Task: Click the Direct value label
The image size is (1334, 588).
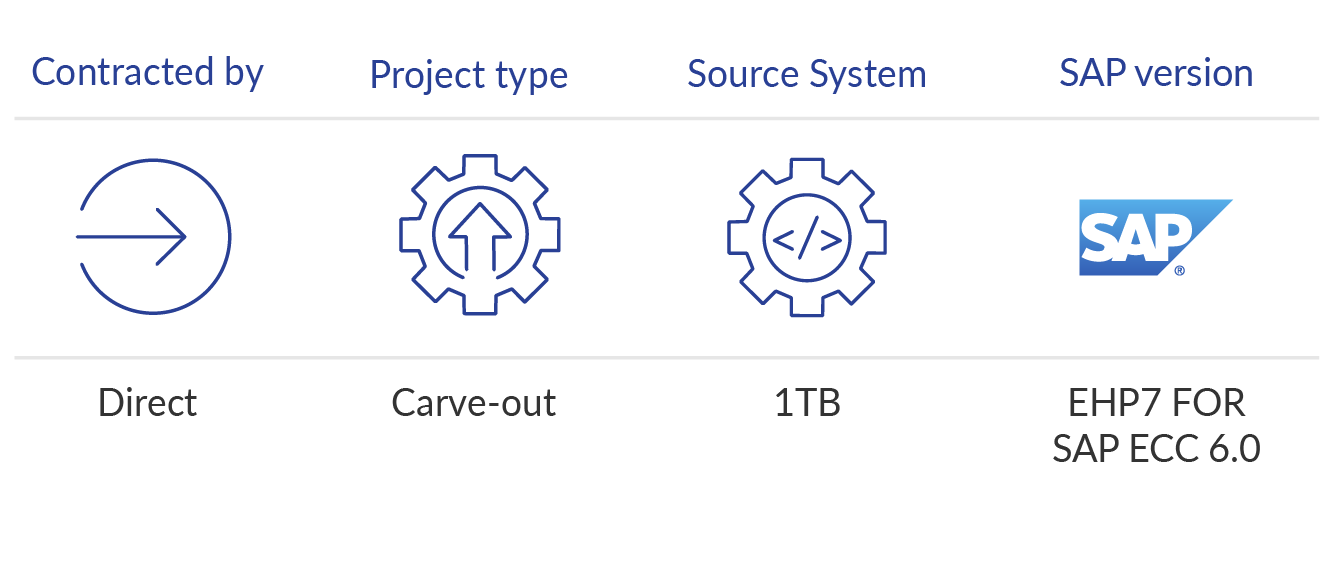Action: [148, 403]
